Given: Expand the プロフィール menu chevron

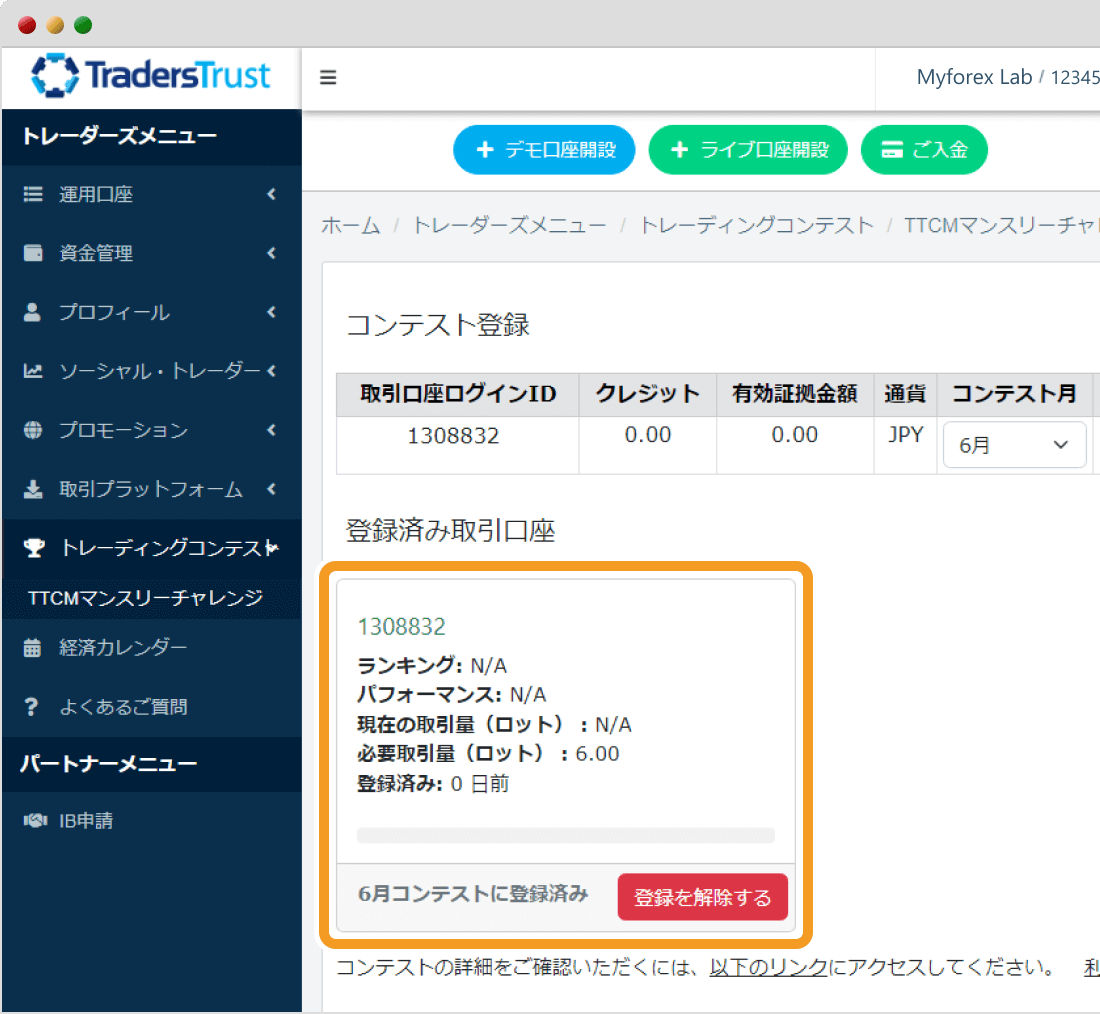Looking at the screenshot, I should (x=271, y=312).
